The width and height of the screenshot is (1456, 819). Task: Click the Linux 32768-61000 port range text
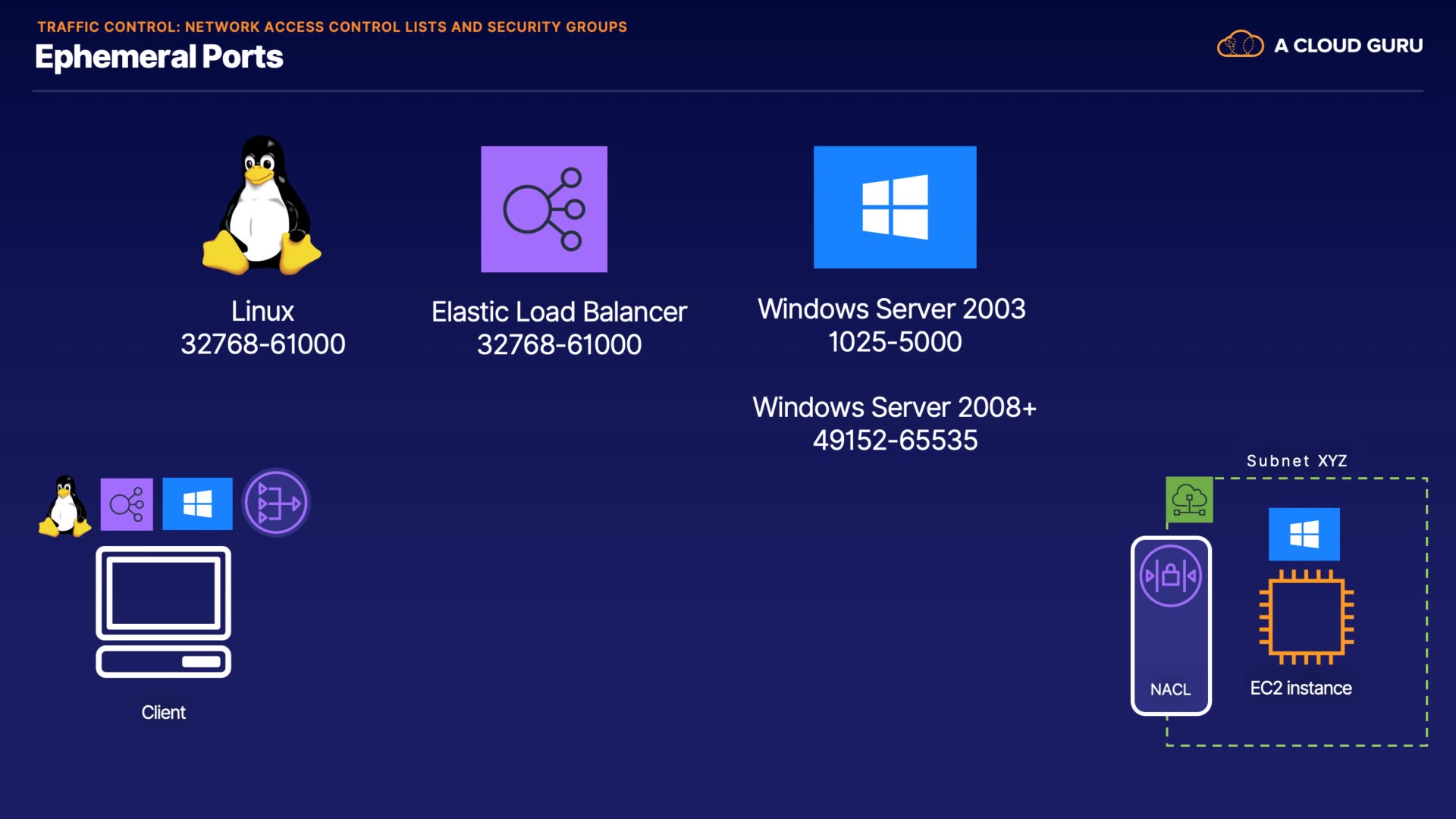(x=262, y=344)
